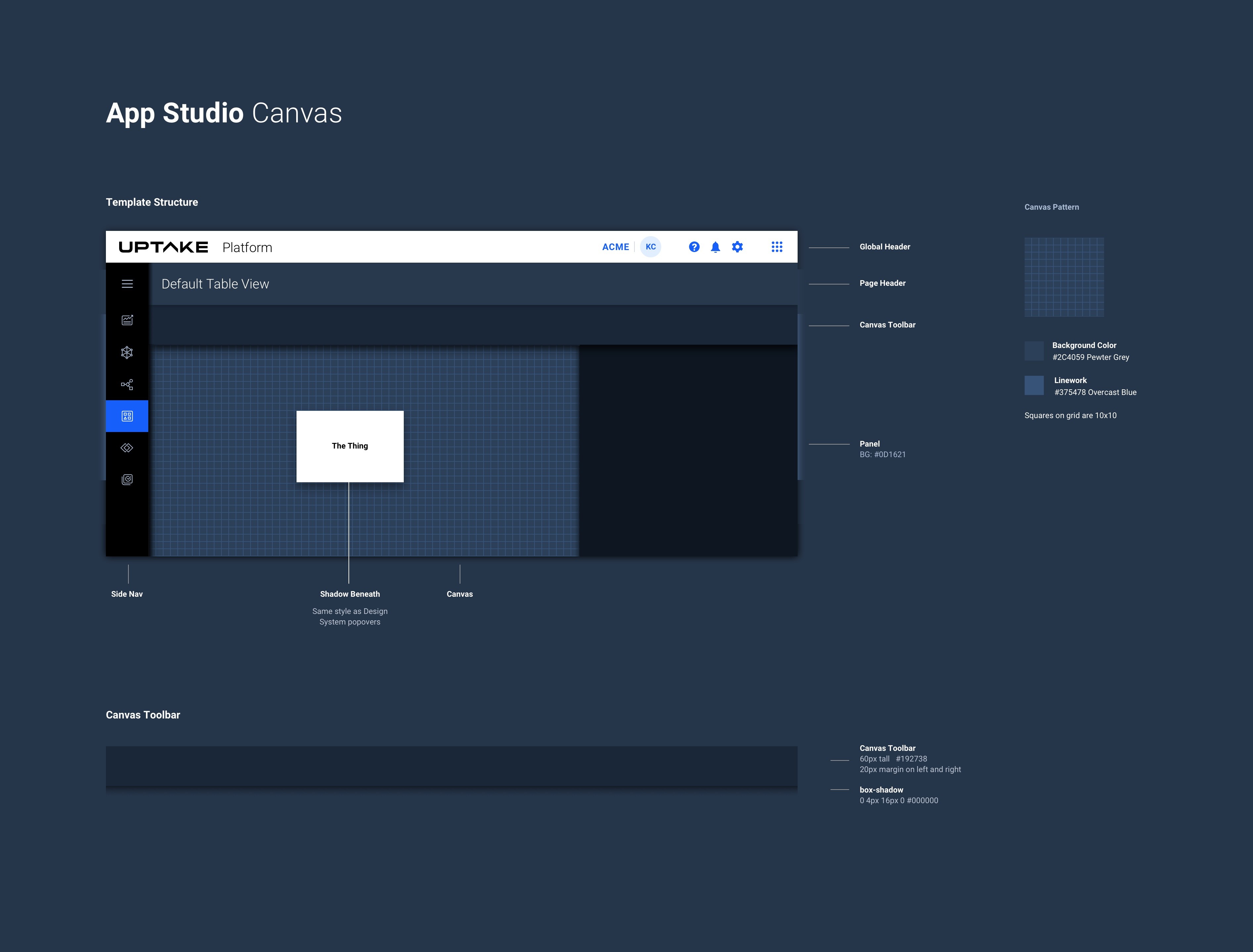Open settings gear in global header
1253x952 pixels.
tap(737, 247)
